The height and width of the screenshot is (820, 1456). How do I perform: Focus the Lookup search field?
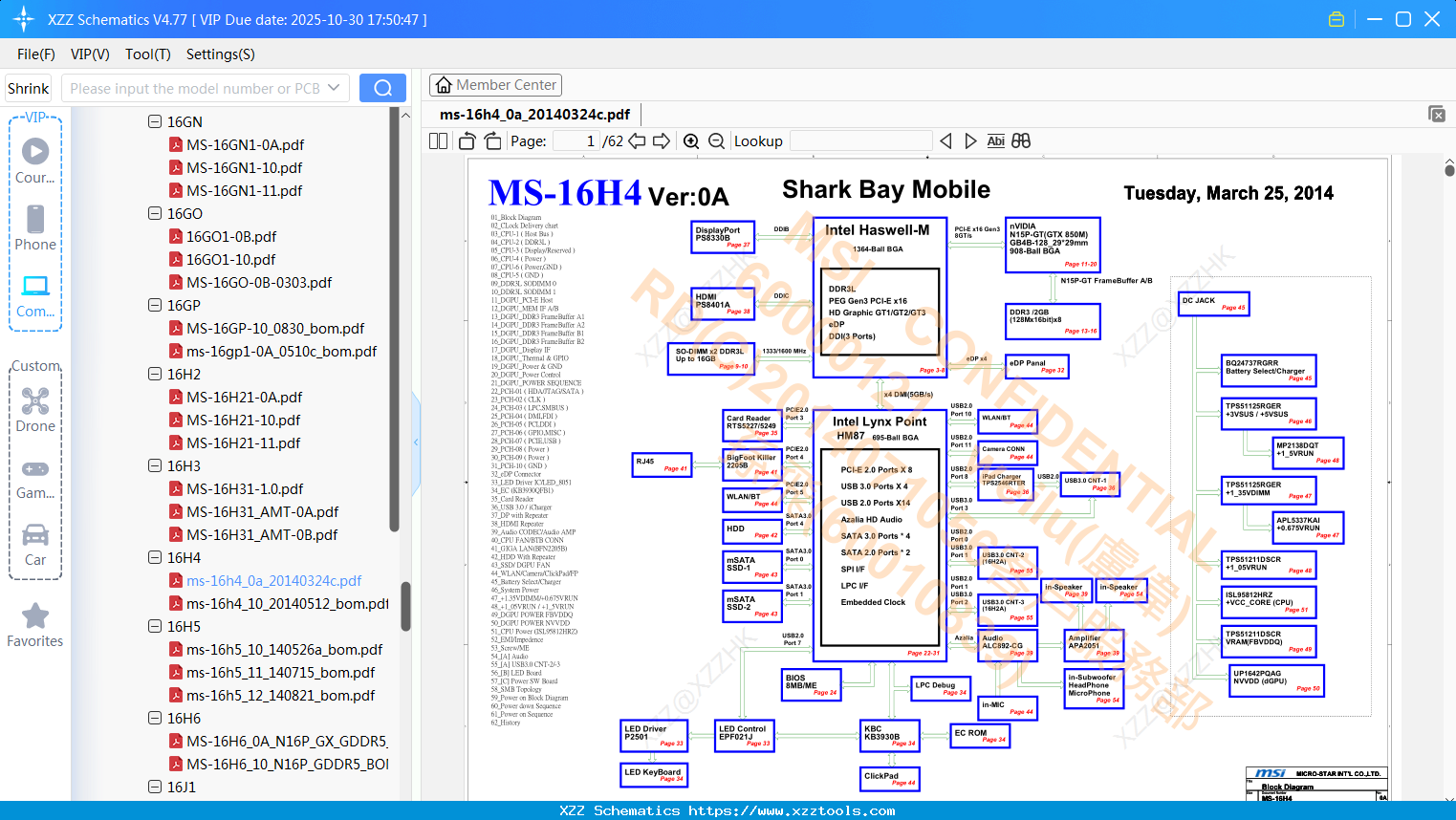(861, 141)
